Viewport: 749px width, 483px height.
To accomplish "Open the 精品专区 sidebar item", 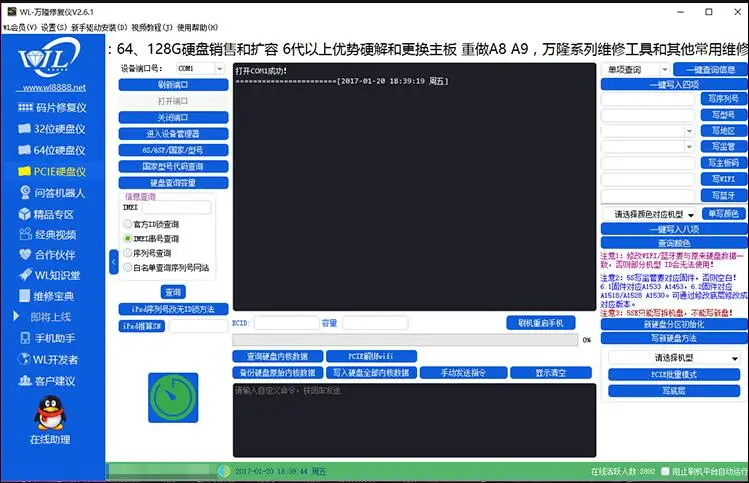I will pyautogui.click(x=46, y=214).
